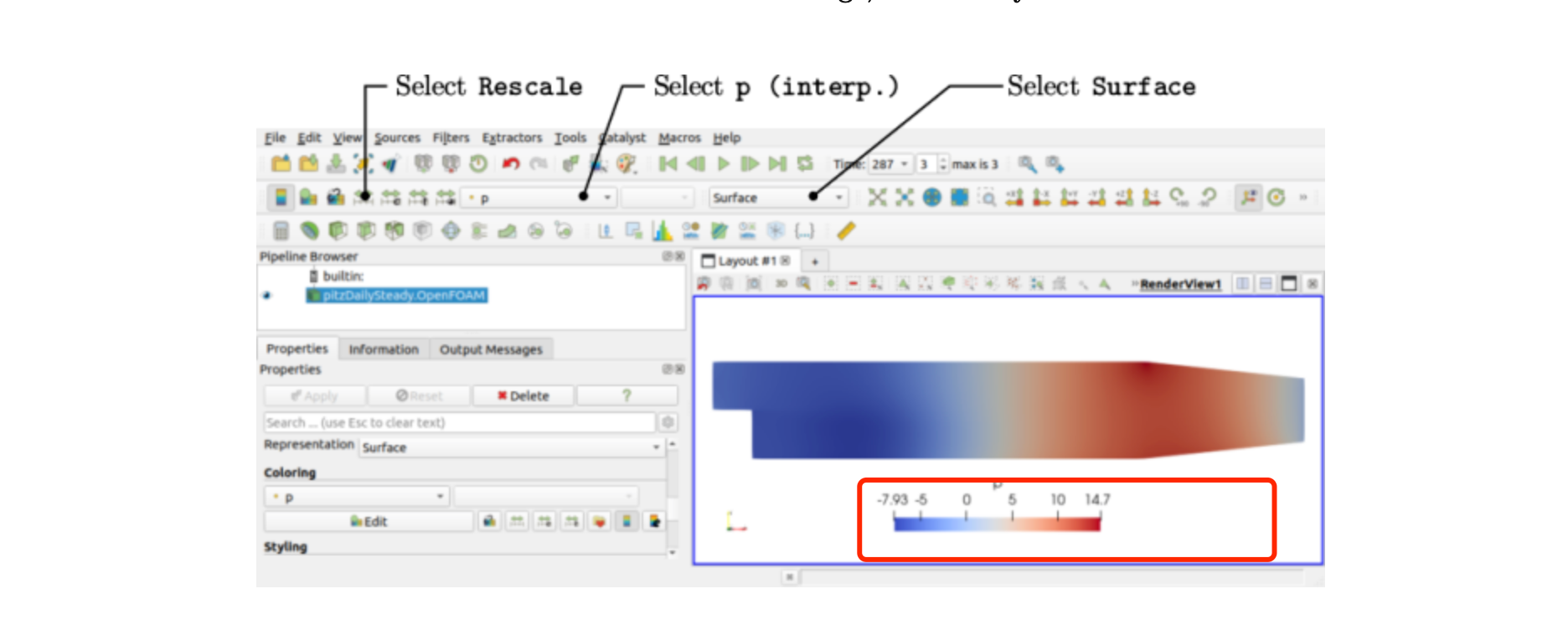Toggle the color legend visibility toolbar button
1568x625 pixels.
coord(281,198)
